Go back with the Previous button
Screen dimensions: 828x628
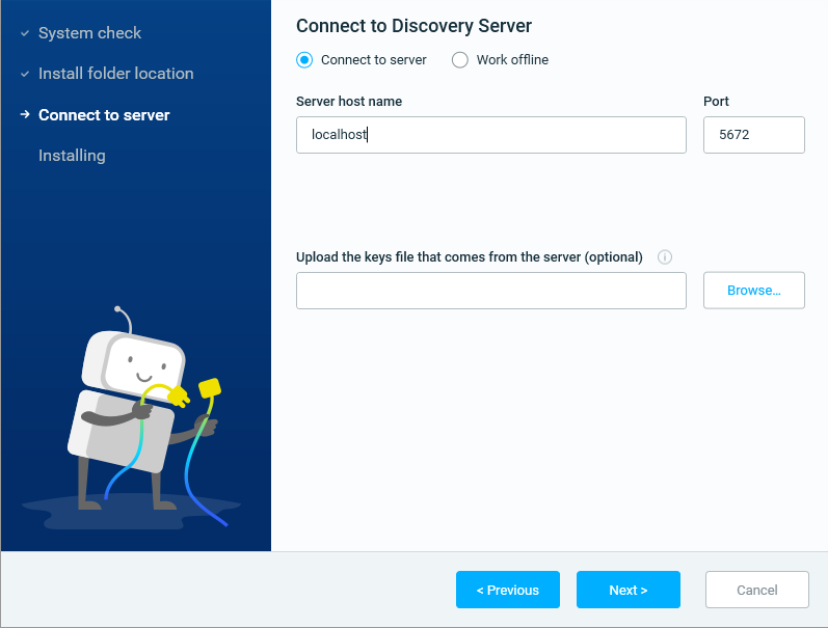(x=507, y=589)
